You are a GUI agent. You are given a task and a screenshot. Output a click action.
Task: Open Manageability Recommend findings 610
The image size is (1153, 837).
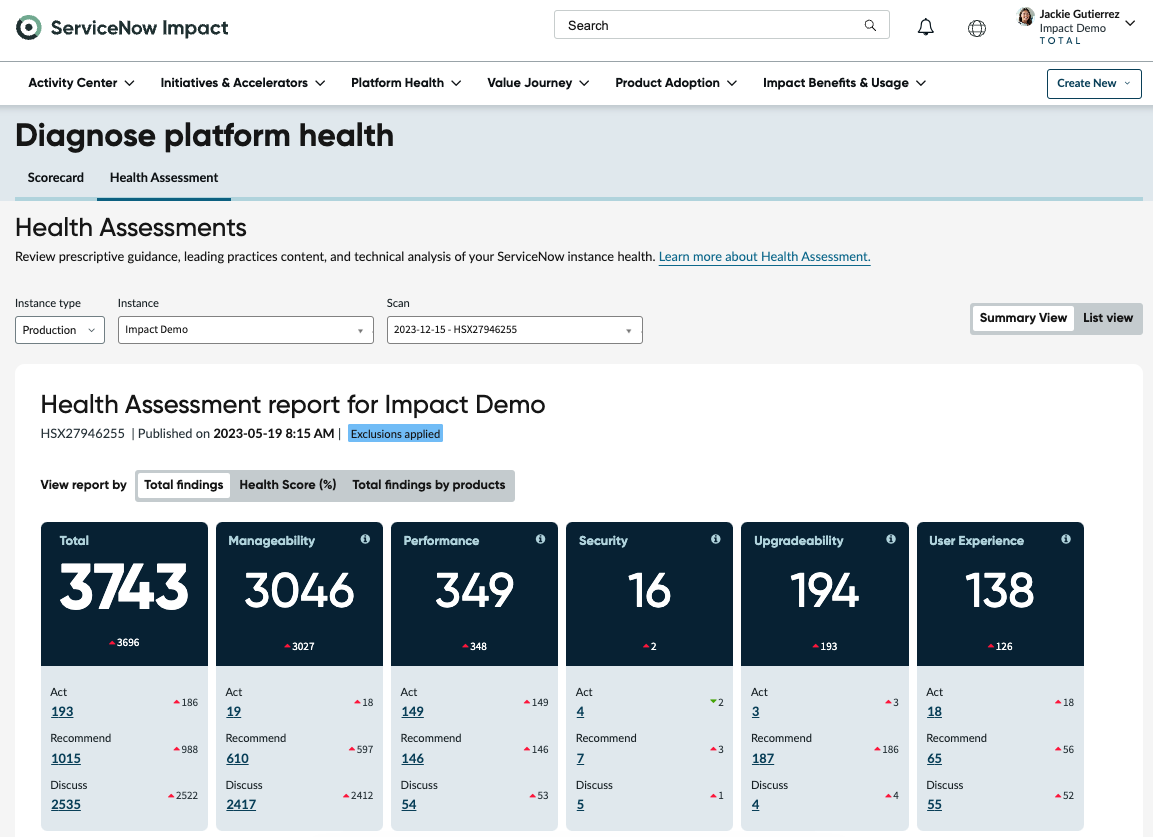pos(238,758)
